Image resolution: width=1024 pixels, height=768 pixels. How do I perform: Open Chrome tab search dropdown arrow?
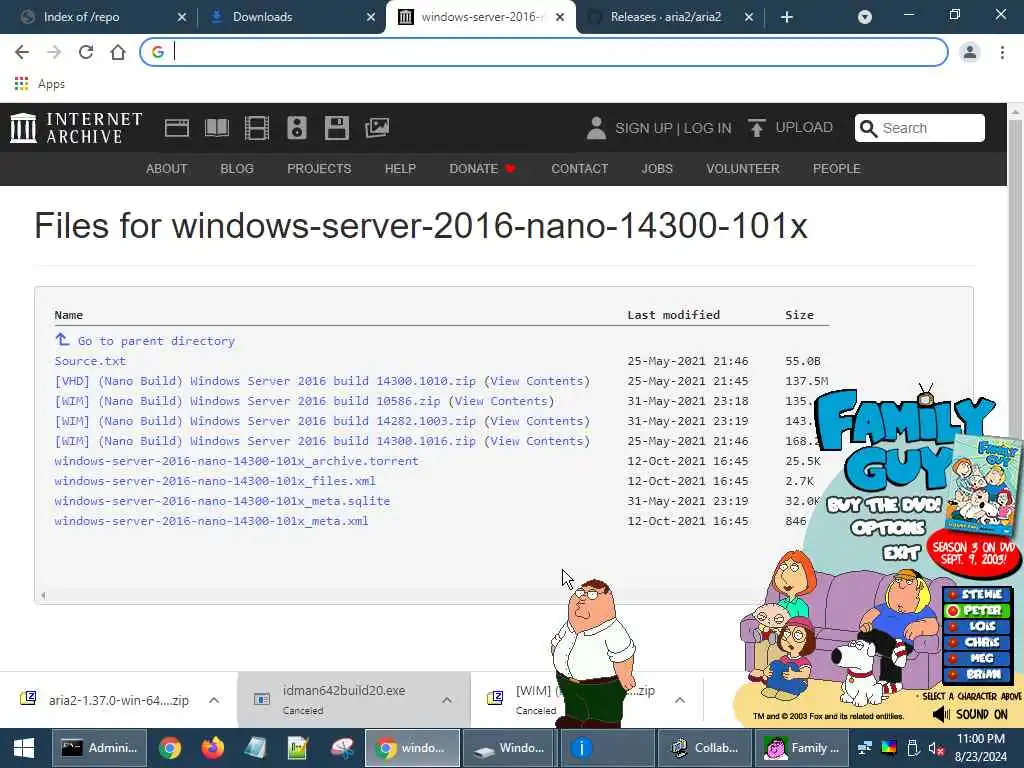(x=865, y=17)
